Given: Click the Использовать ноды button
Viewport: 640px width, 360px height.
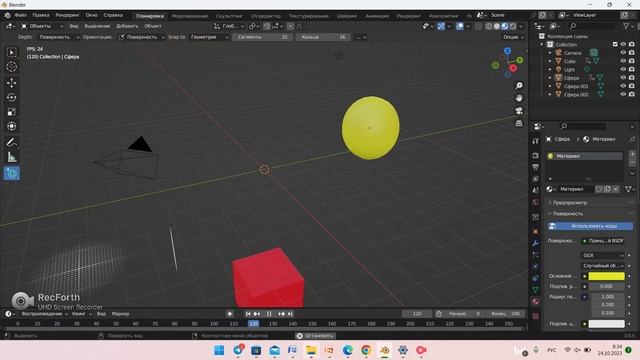Looking at the screenshot, I should [591, 226].
